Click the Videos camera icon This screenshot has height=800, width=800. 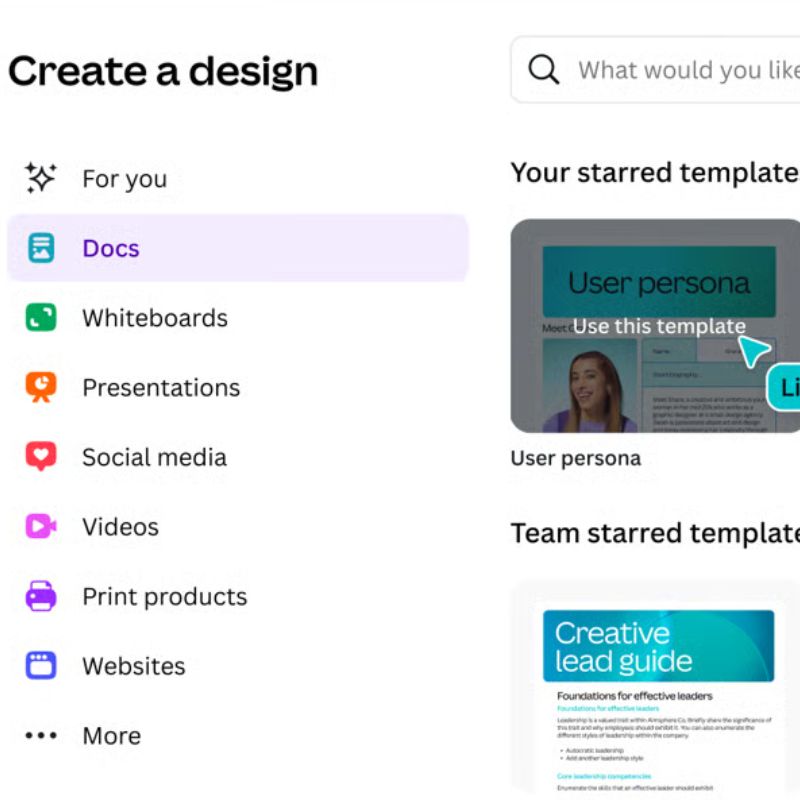pyautogui.click(x=41, y=526)
